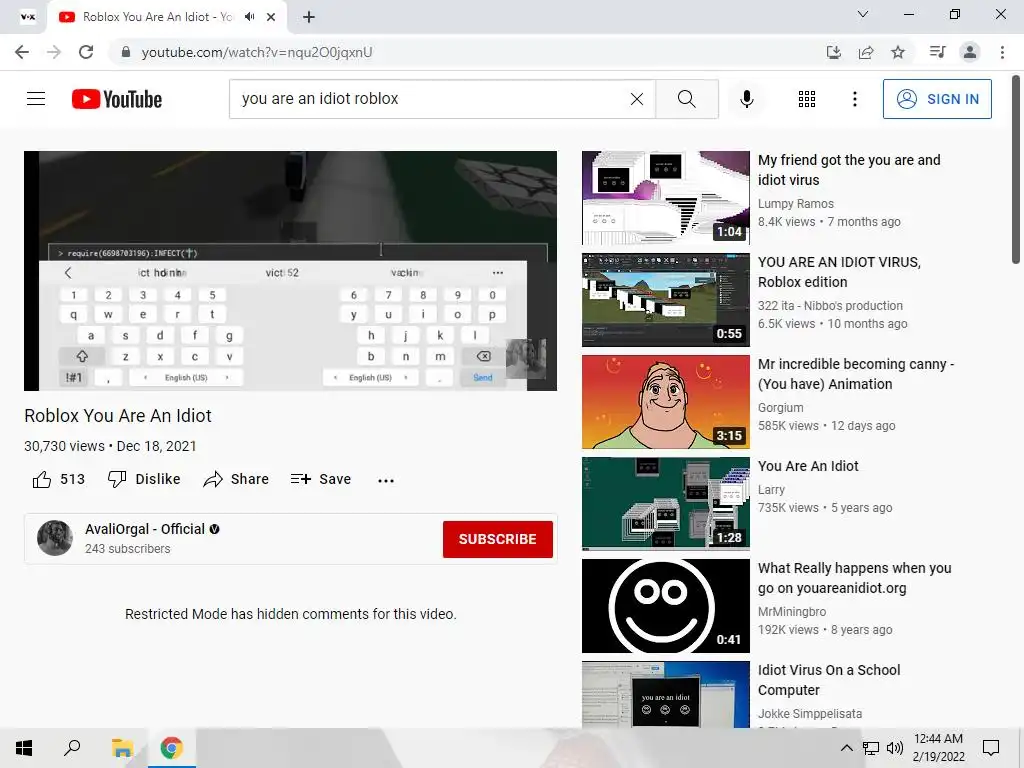This screenshot has height=768, width=1024.
Task: Open the Windows notification center
Action: click(991, 748)
